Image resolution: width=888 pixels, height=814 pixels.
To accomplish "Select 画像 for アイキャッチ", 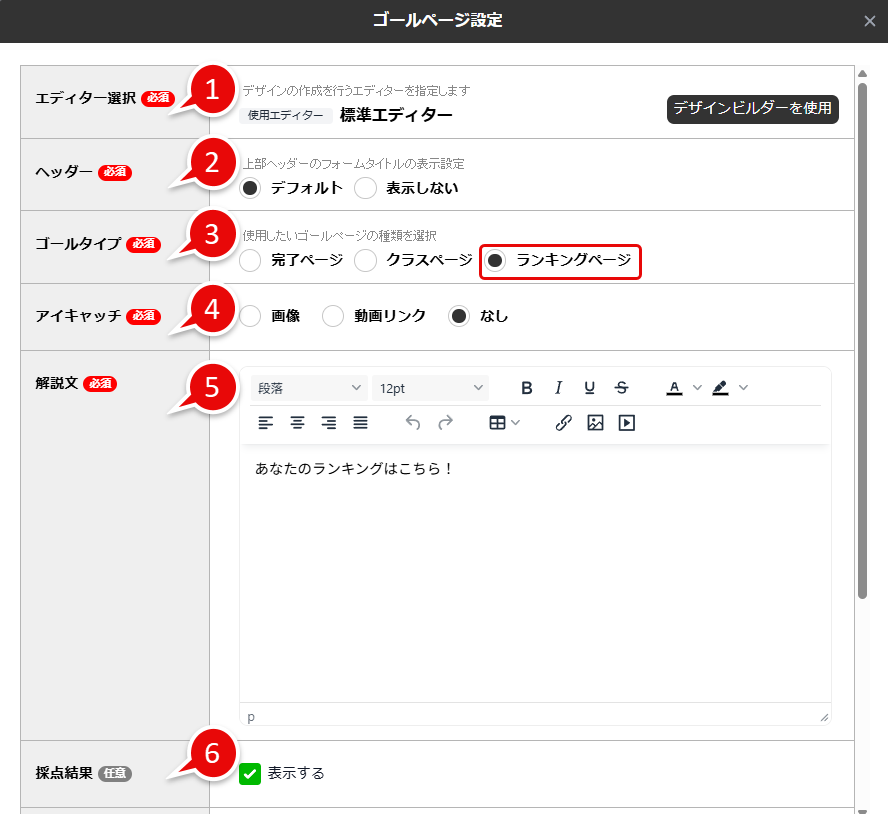I will coord(250,316).
